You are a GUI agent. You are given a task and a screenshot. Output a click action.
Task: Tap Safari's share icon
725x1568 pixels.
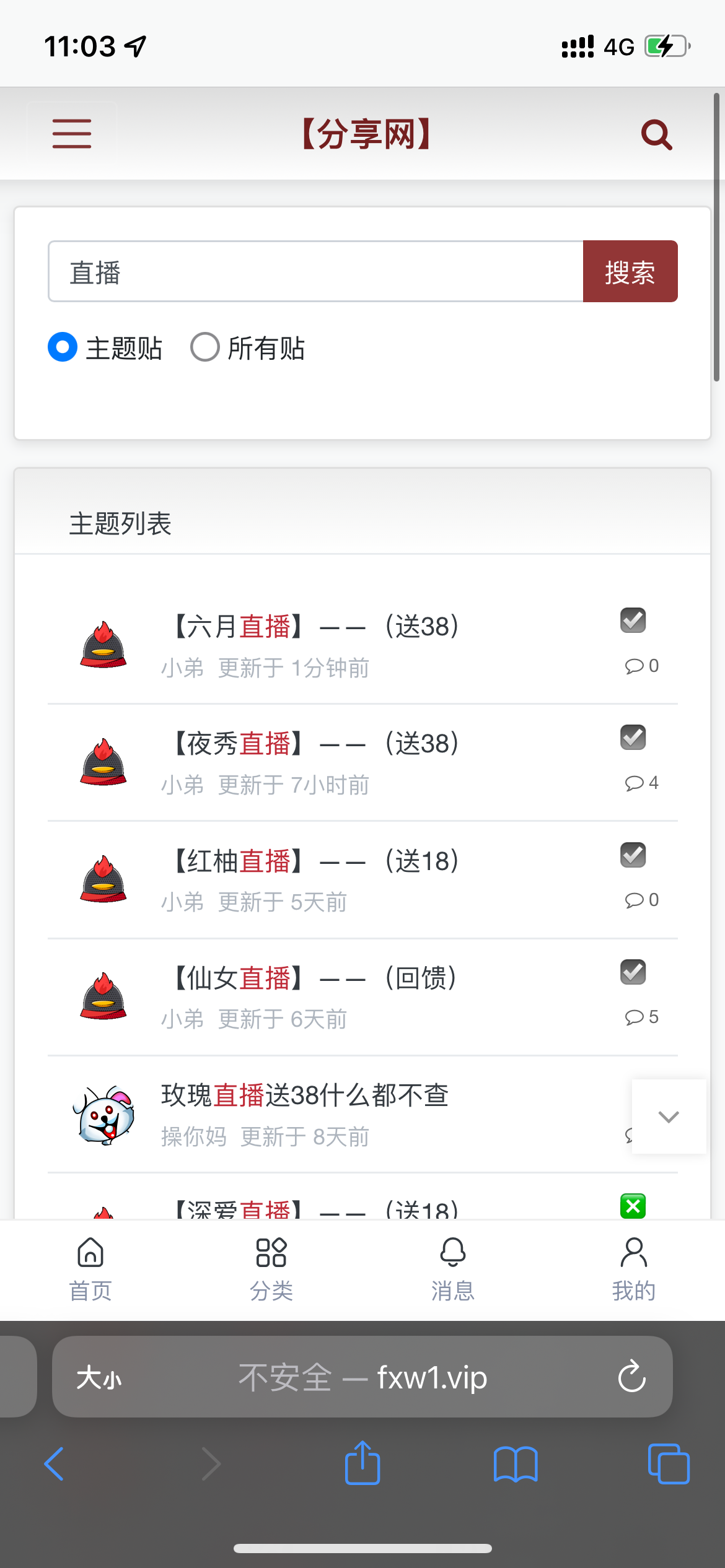(362, 1463)
